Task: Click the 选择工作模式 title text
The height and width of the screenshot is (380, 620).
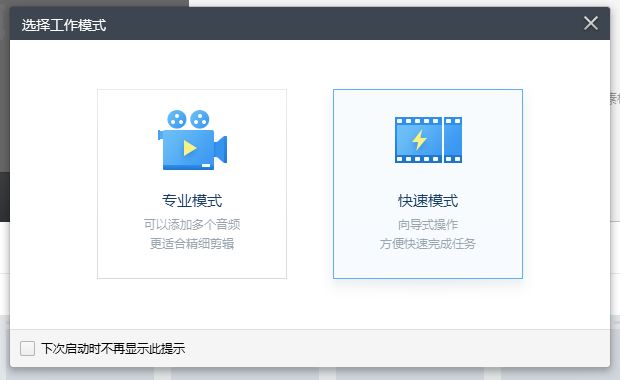Action: click(x=64, y=25)
